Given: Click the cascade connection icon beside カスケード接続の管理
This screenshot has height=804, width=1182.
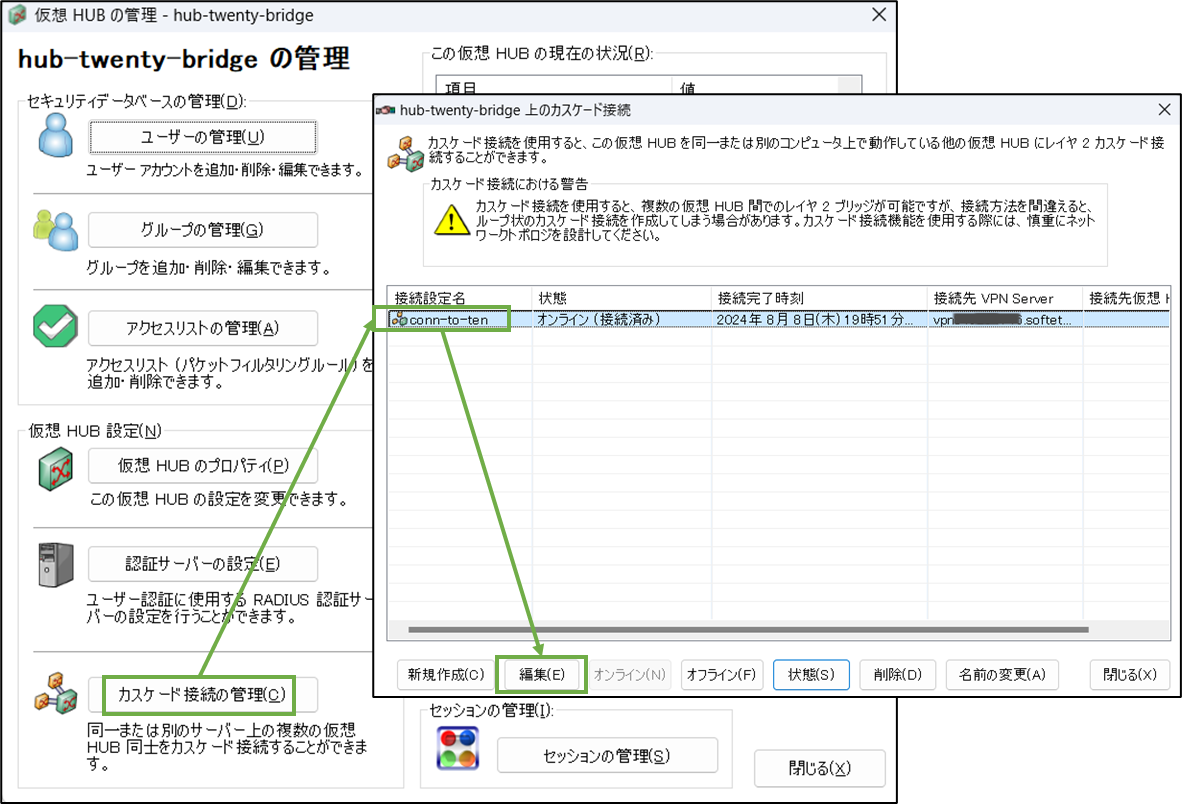Looking at the screenshot, I should tap(55, 691).
